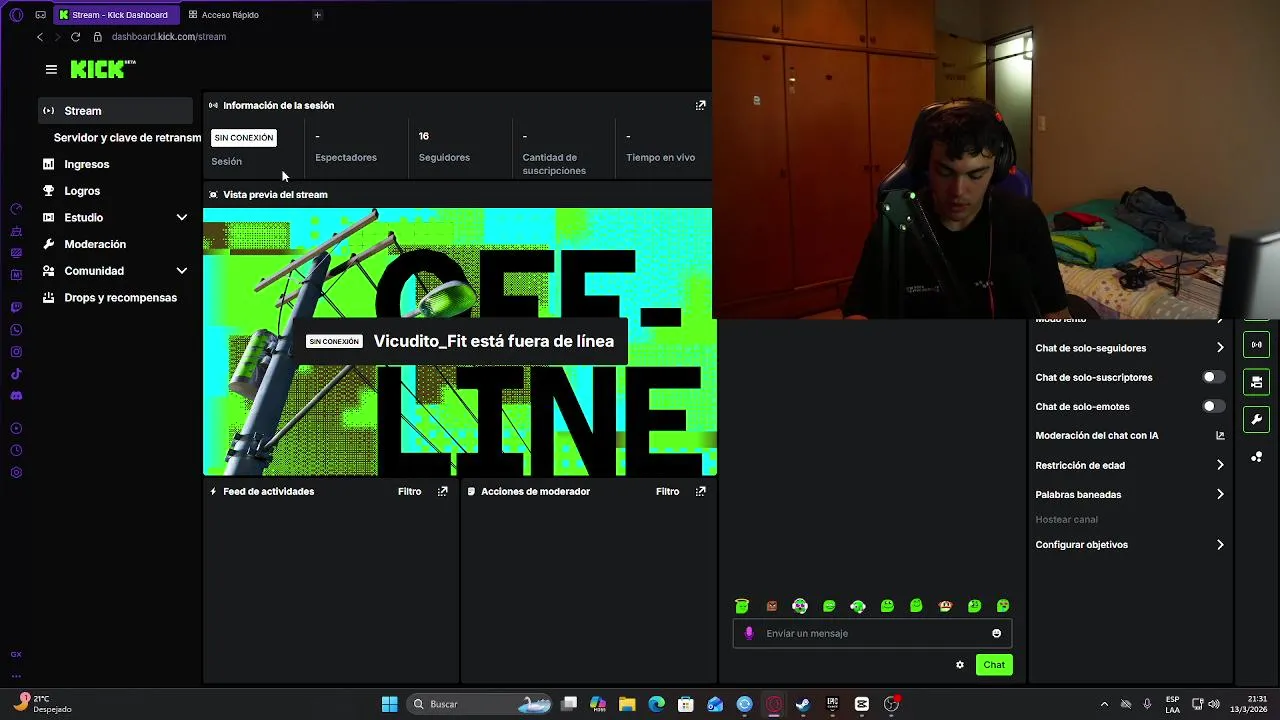Open Steam from the taskbar
This screenshot has height=720, width=1280.
802,704
